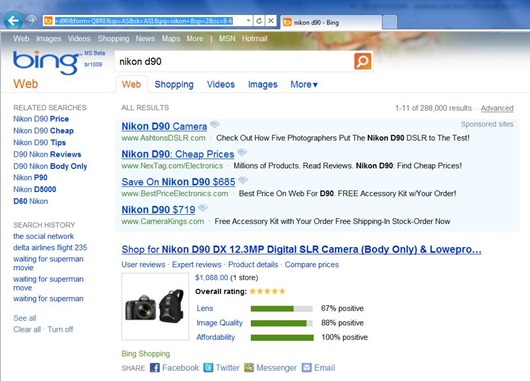Image resolution: width=530 pixels, height=381 pixels.
Task: Open the 'Nikon D90 Camera' sponsored result
Action: (164, 126)
